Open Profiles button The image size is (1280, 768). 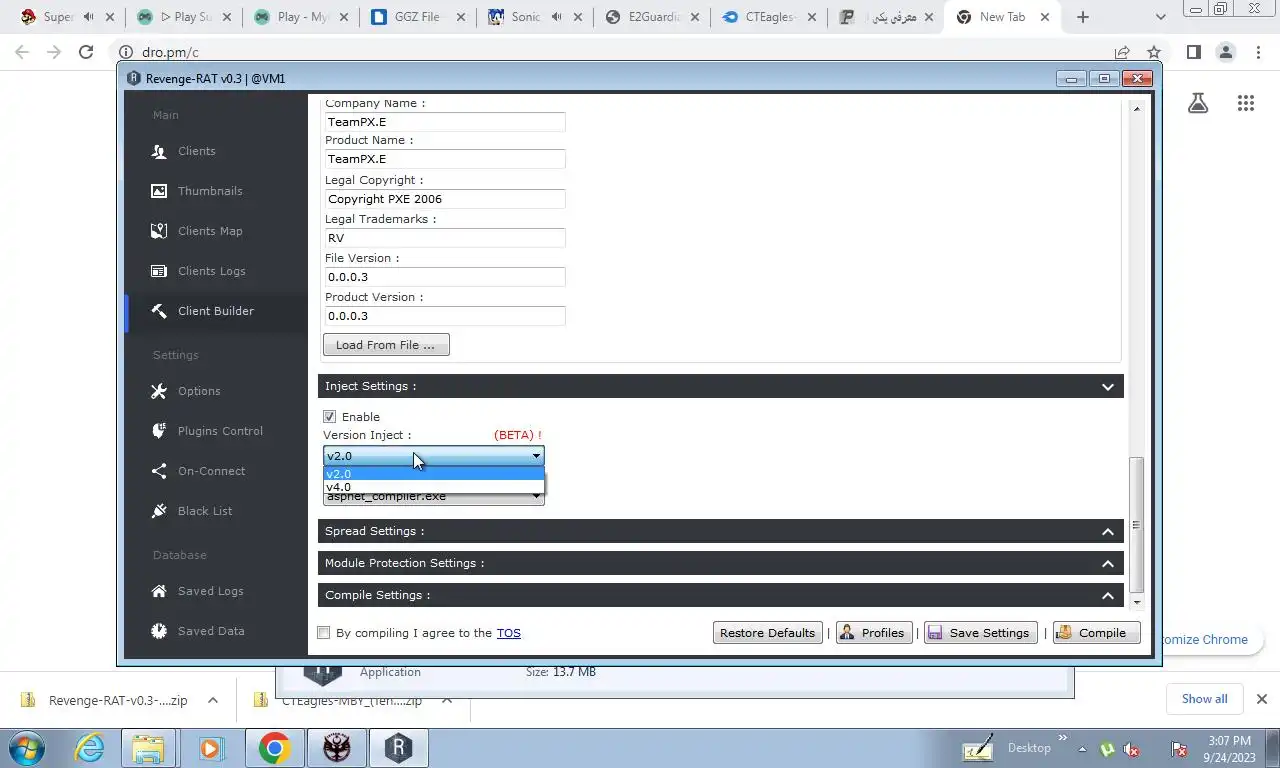click(872, 633)
